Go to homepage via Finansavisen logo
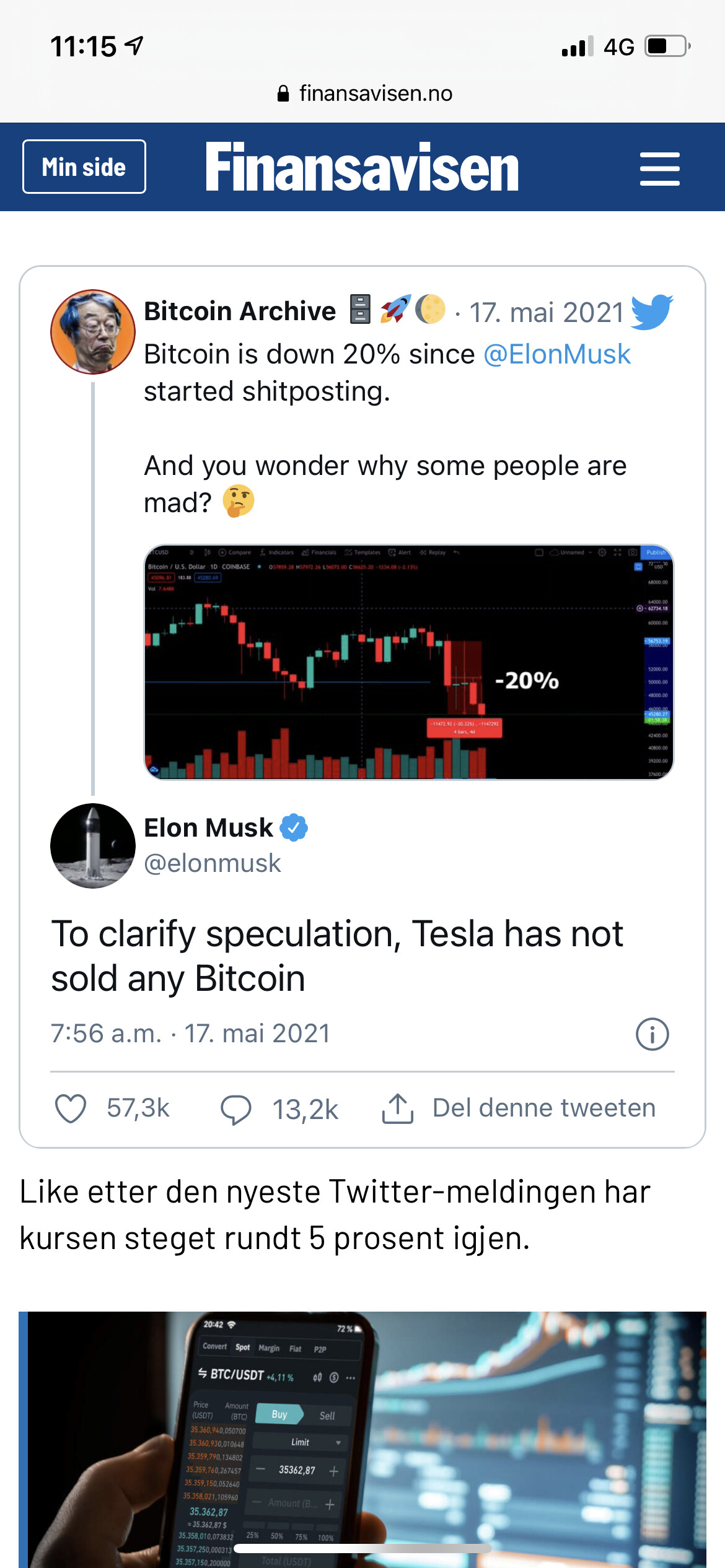 tap(362, 167)
